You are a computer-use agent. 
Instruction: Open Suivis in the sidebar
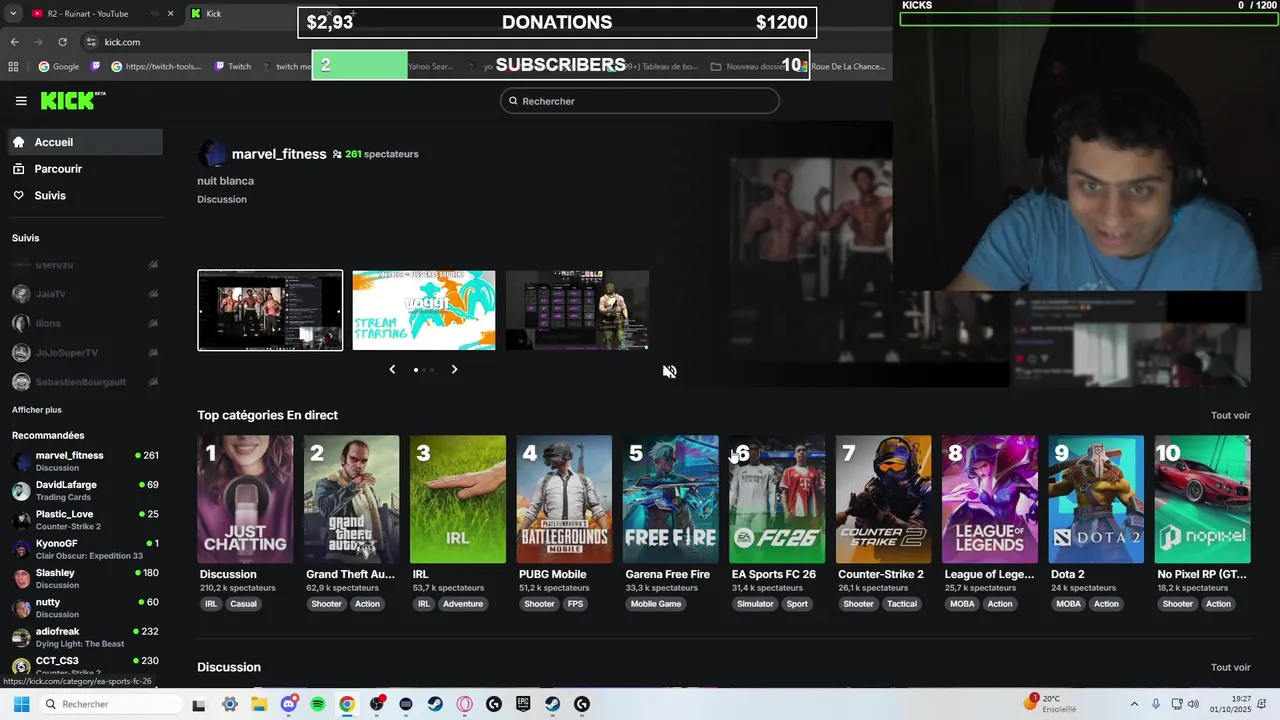(85, 195)
